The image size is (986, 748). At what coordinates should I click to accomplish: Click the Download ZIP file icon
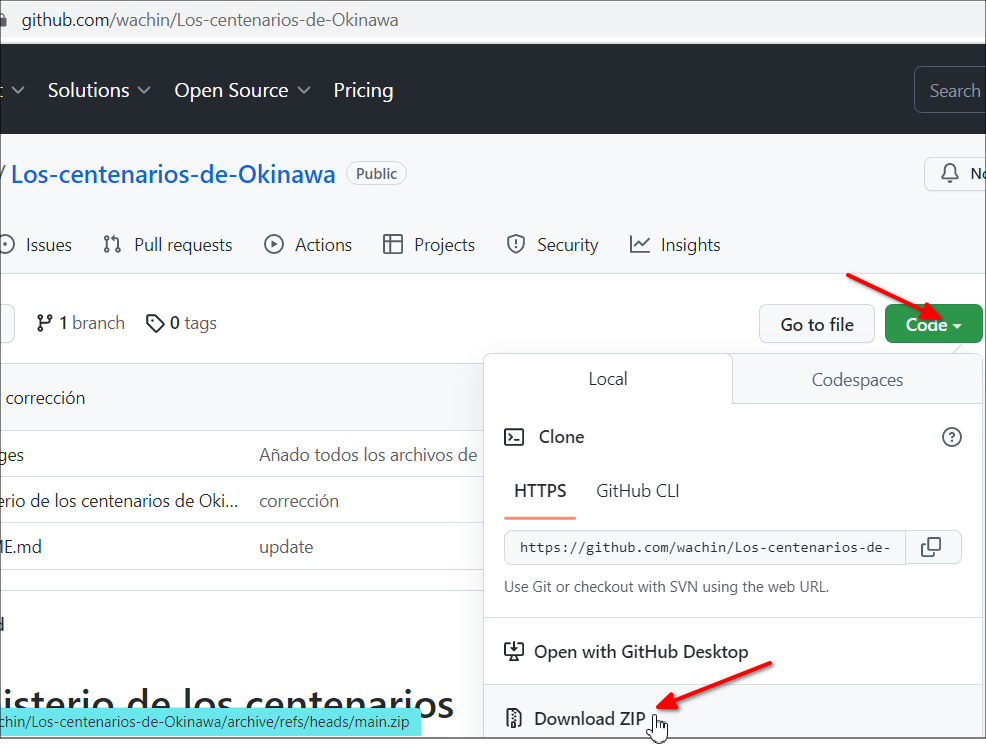[x=514, y=718]
